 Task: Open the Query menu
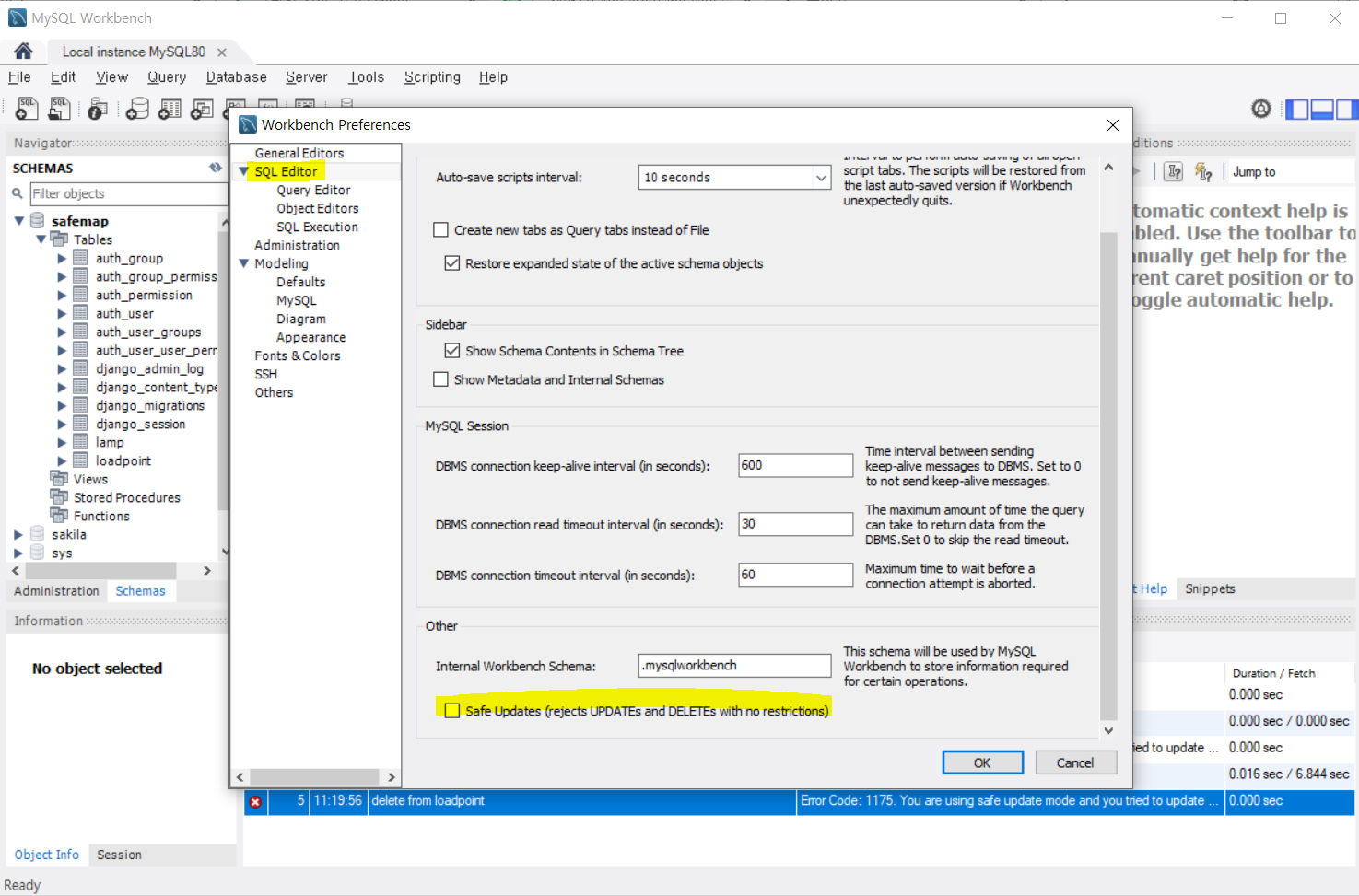167,77
